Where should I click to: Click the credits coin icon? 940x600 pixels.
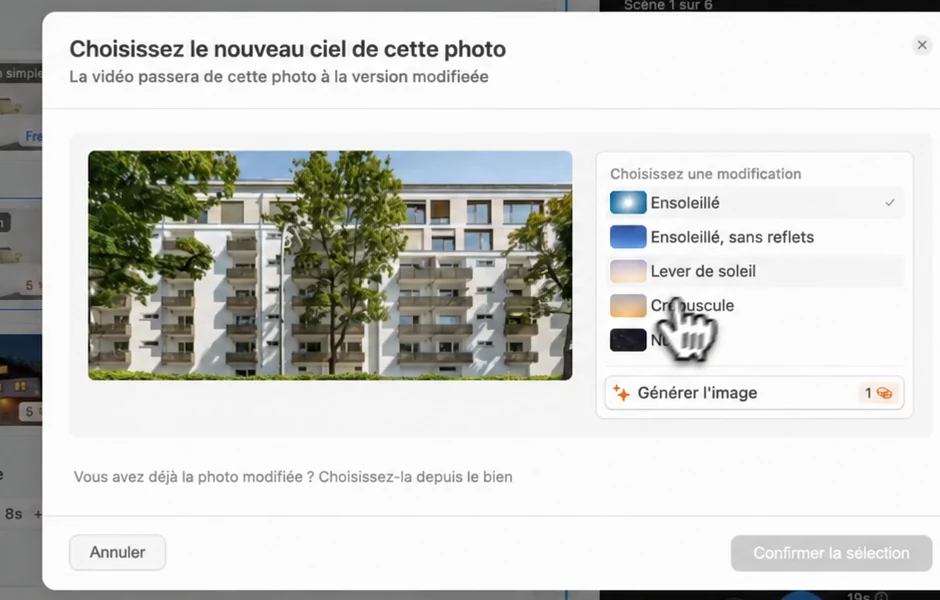coord(884,393)
